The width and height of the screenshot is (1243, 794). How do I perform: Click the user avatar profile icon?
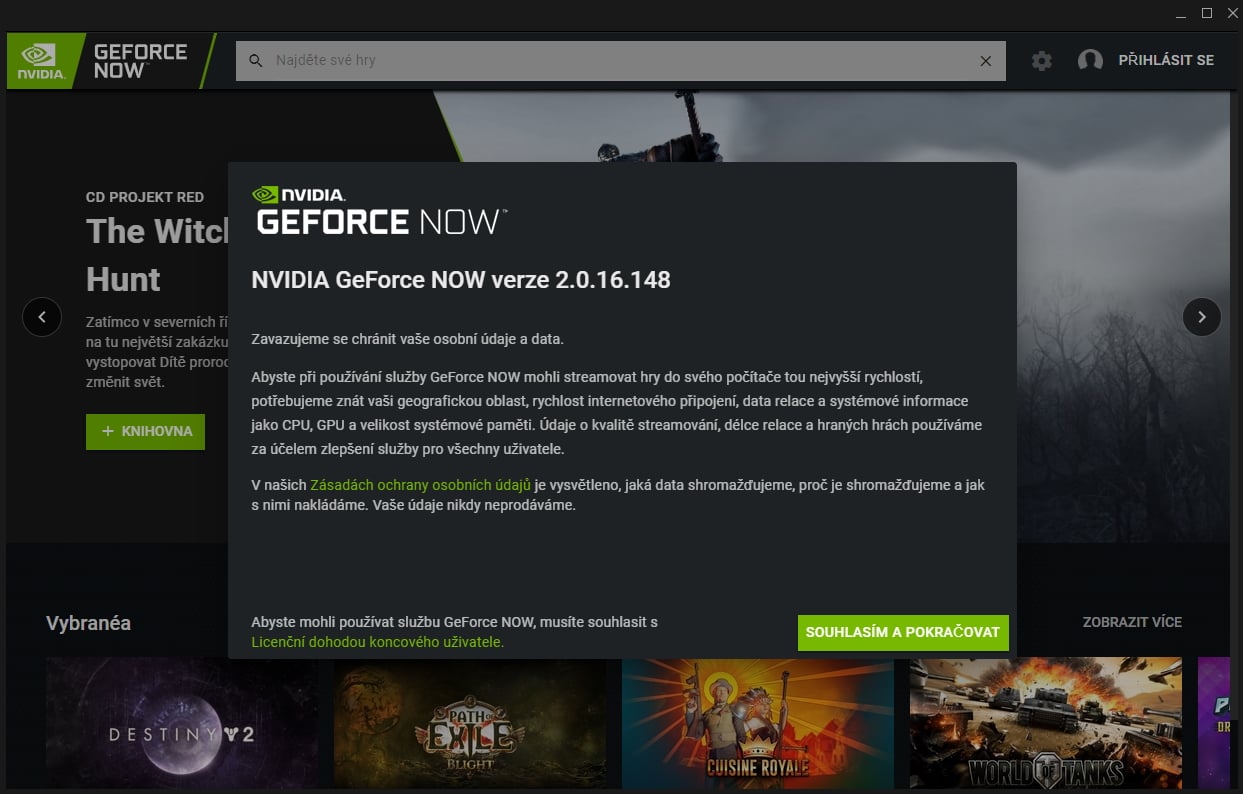coord(1090,60)
